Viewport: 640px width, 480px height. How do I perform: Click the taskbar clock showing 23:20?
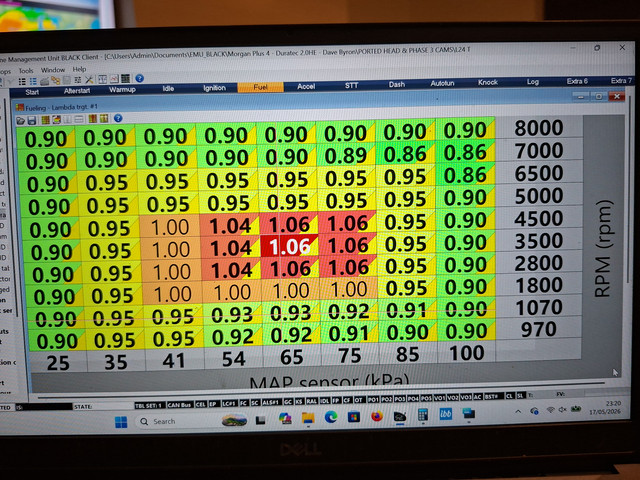coord(605,407)
